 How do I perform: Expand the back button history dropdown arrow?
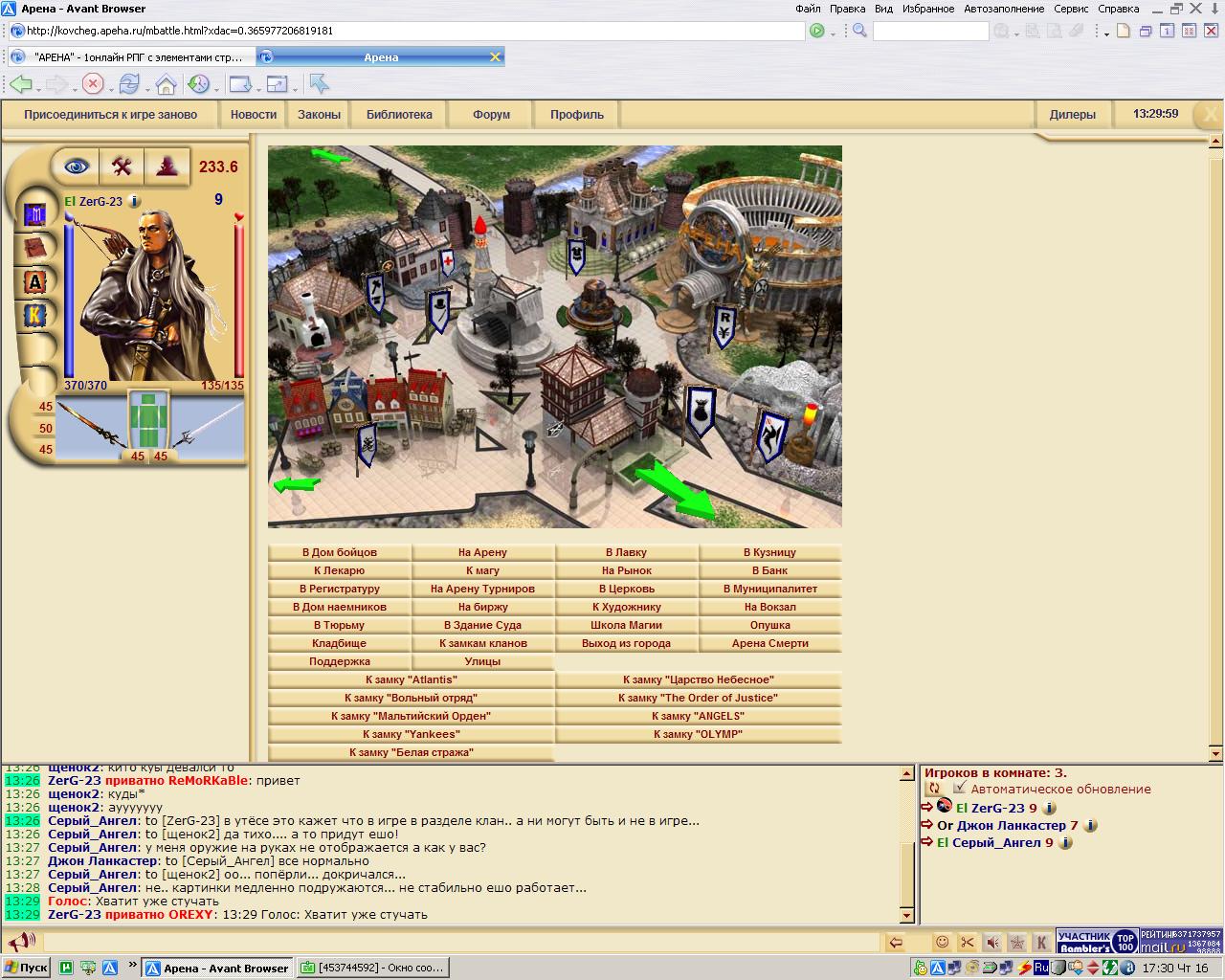[x=38, y=89]
